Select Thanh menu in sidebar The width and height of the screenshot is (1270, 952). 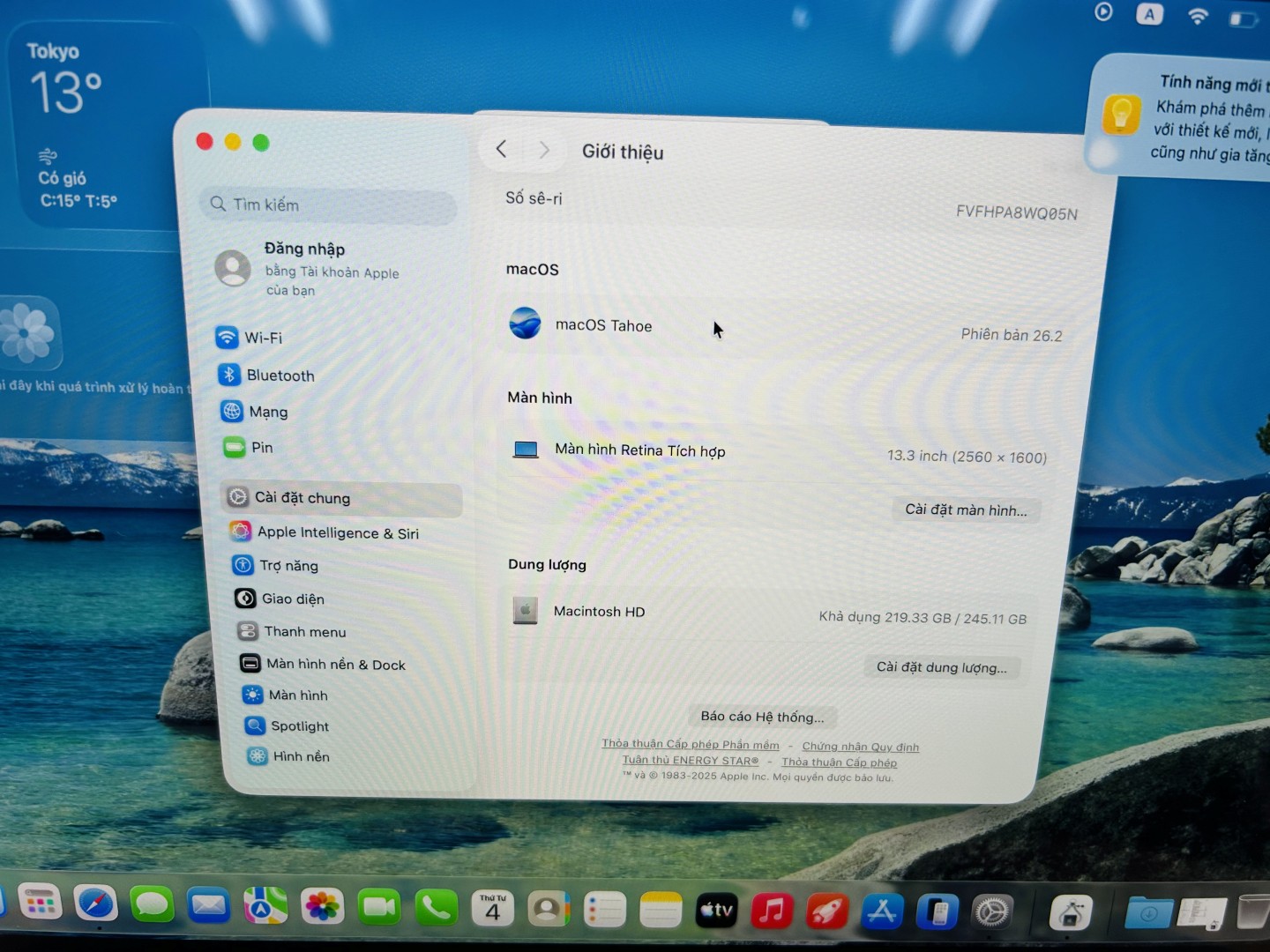point(304,632)
